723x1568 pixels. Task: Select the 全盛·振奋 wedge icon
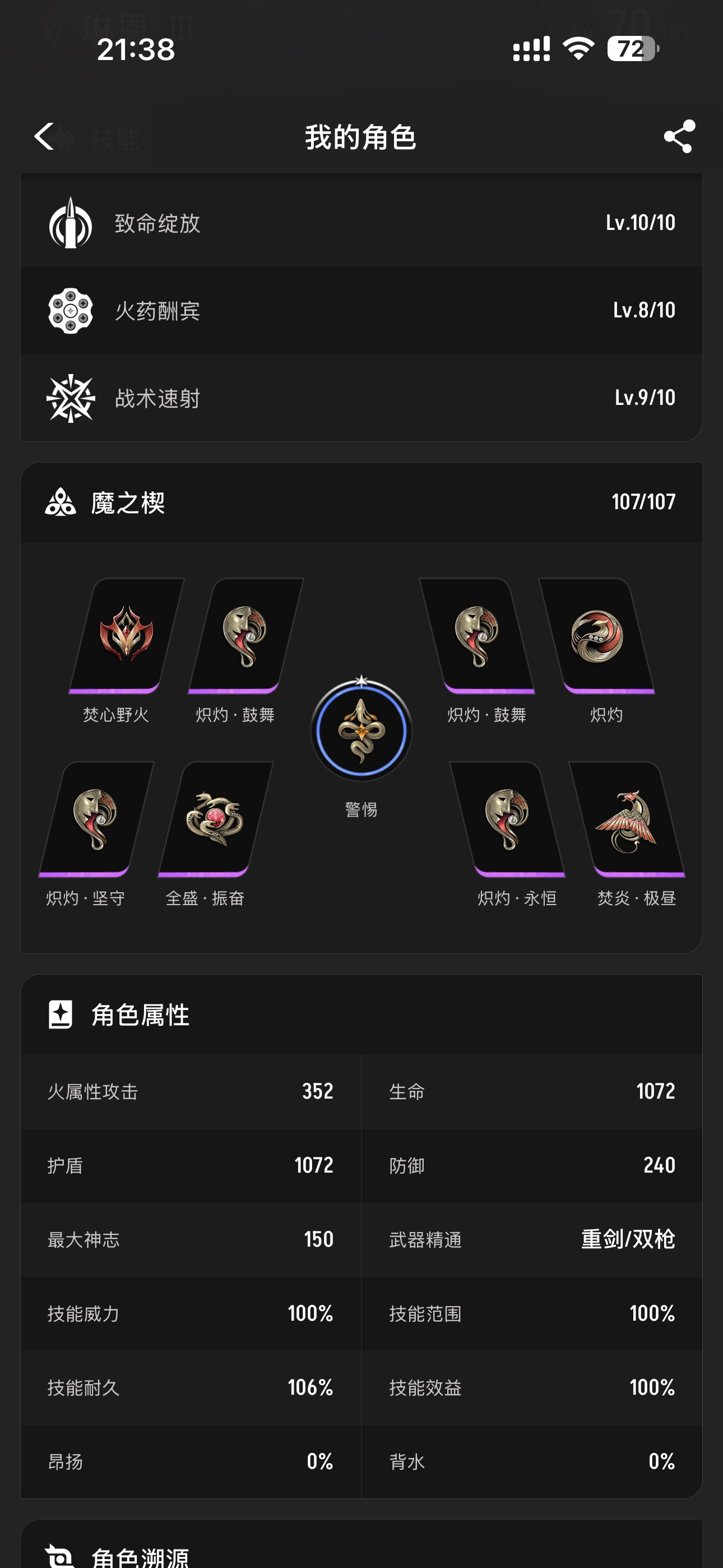[215, 819]
